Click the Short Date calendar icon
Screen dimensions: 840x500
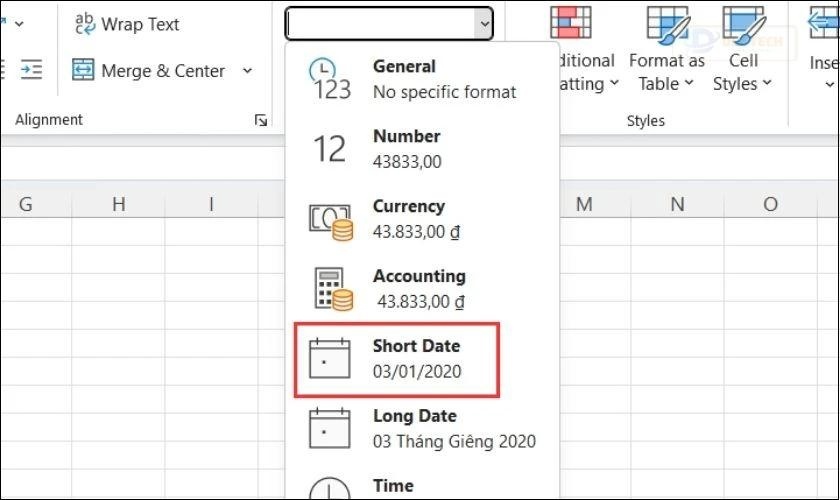[x=329, y=359]
